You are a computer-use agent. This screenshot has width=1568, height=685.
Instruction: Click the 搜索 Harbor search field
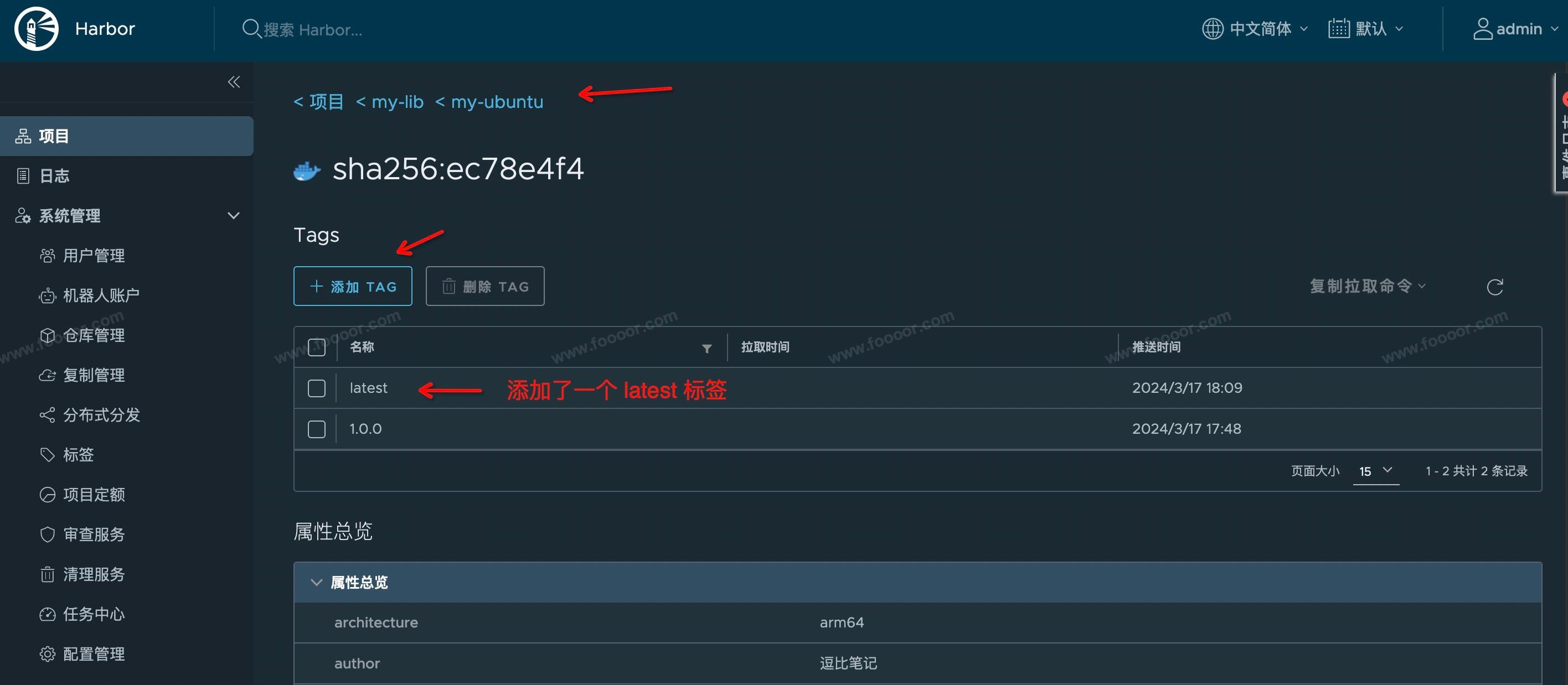coord(313,29)
